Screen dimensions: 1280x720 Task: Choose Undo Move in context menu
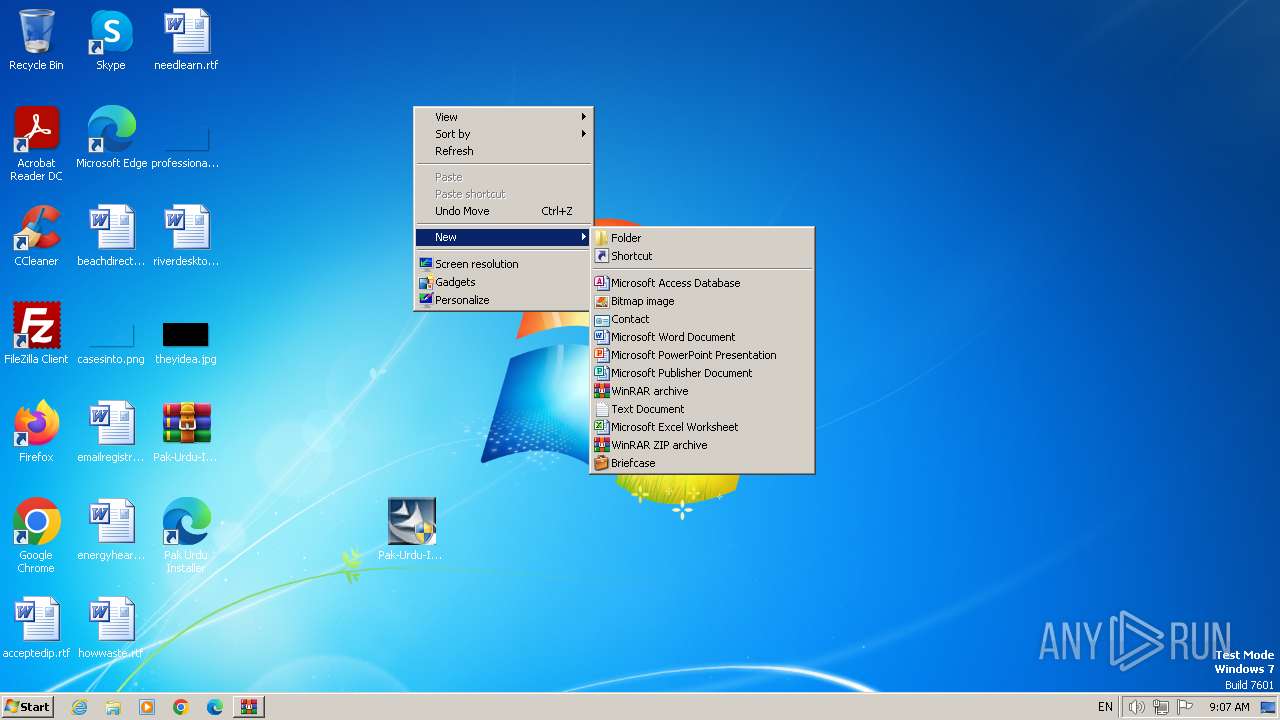(x=504, y=211)
